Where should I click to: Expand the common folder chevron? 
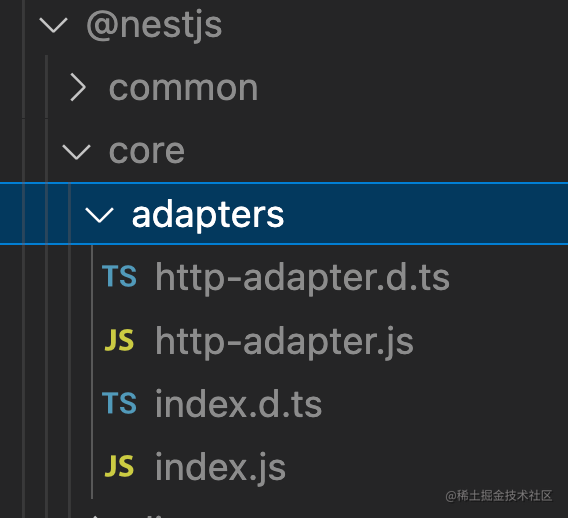pos(78,87)
